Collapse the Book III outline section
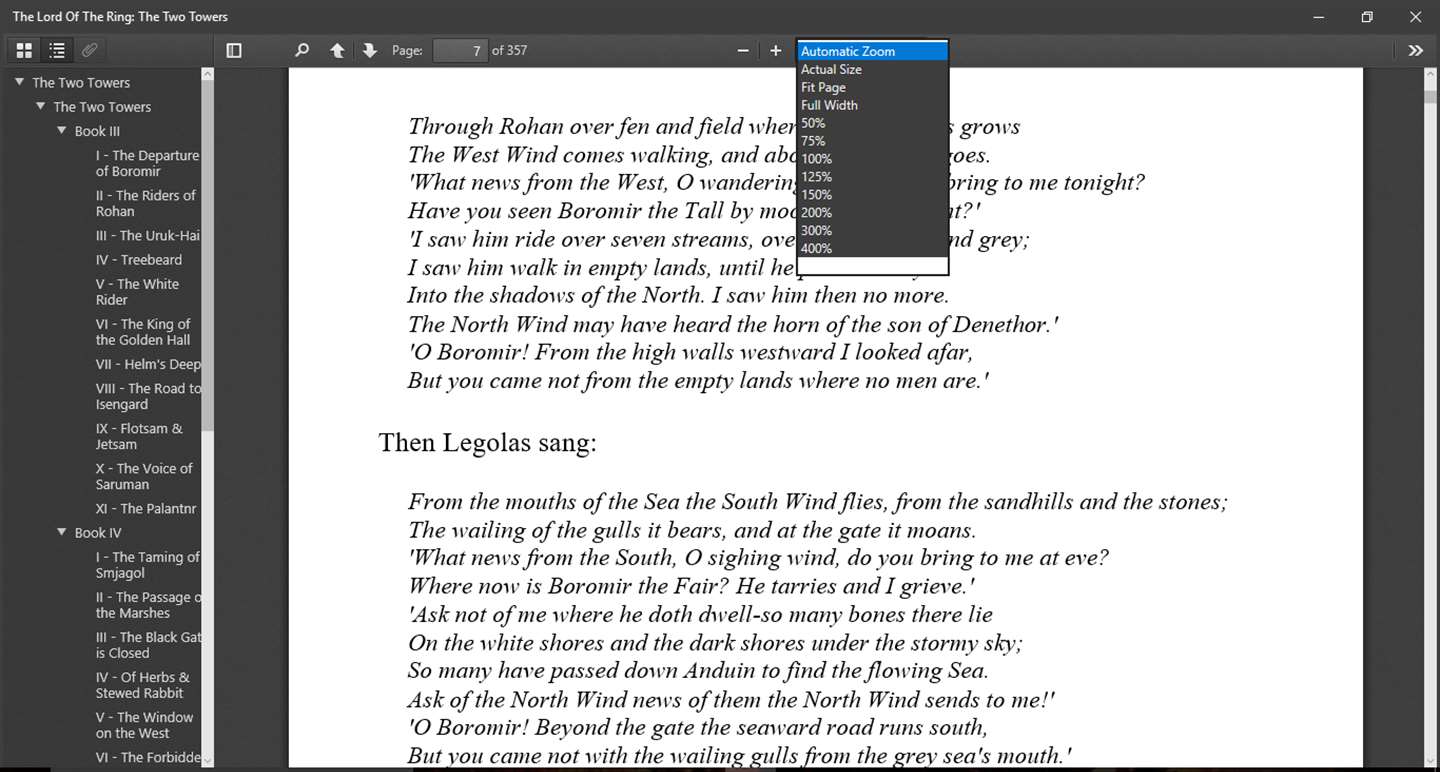This screenshot has width=1440, height=772. (62, 131)
